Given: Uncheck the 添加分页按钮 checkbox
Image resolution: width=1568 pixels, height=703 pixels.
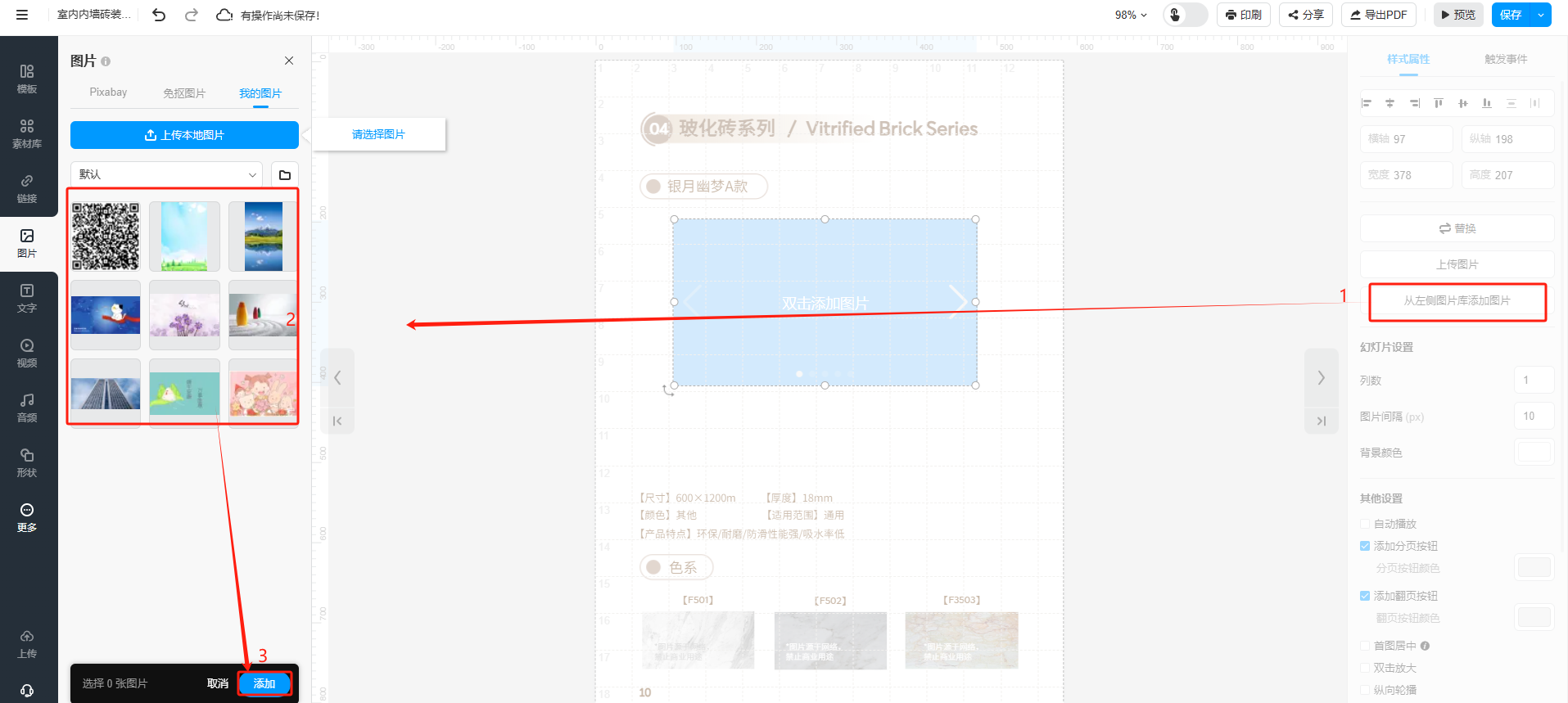Looking at the screenshot, I should pos(1365,546).
